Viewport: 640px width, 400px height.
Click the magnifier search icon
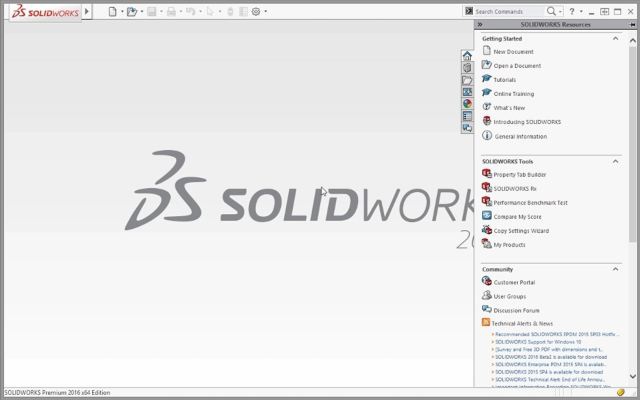pos(551,11)
